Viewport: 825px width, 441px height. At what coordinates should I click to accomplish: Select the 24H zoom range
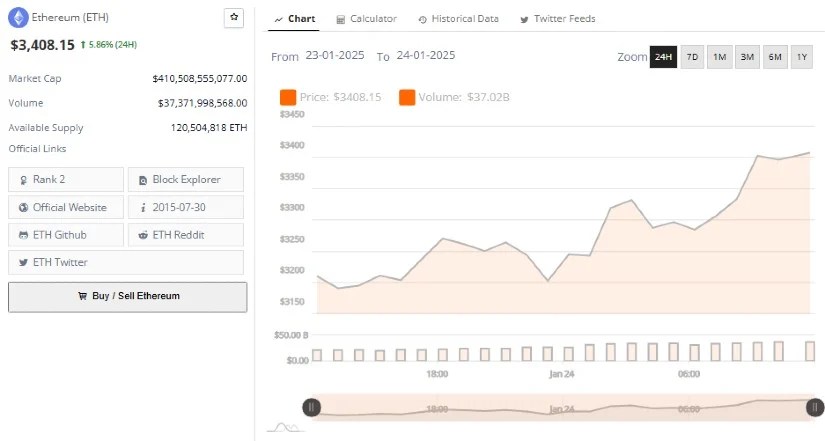(662, 57)
